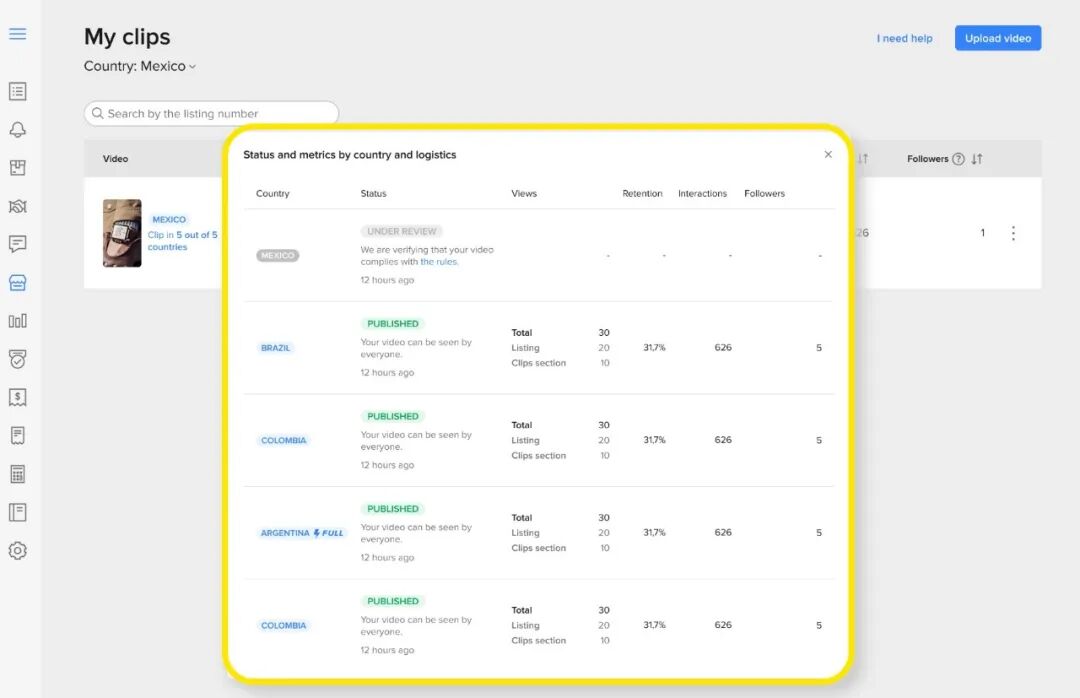The image size is (1080, 698).
Task: Open the rules link in Mexico status
Action: click(440, 262)
